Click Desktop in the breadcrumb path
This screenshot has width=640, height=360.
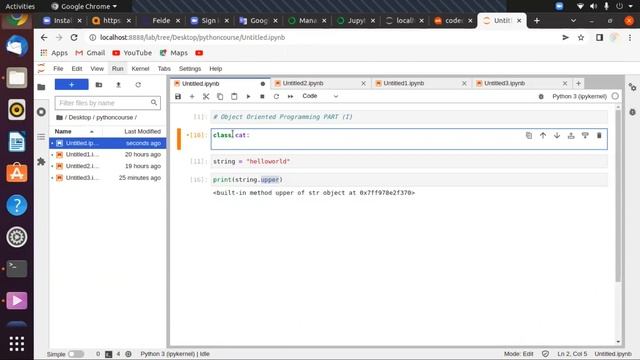pyautogui.click(x=80, y=118)
